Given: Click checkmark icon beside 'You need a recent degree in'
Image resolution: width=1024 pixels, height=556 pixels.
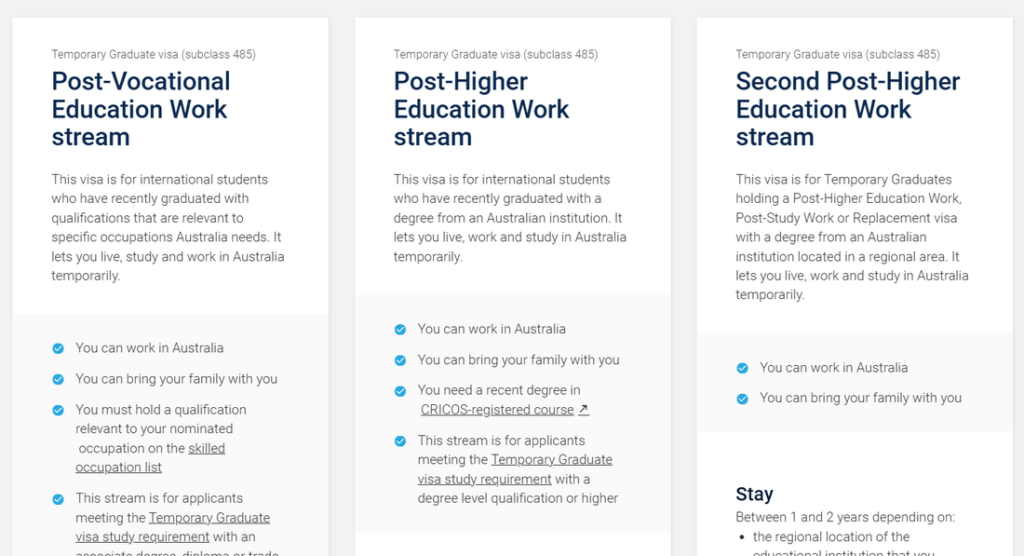Looking at the screenshot, I should tap(400, 391).
